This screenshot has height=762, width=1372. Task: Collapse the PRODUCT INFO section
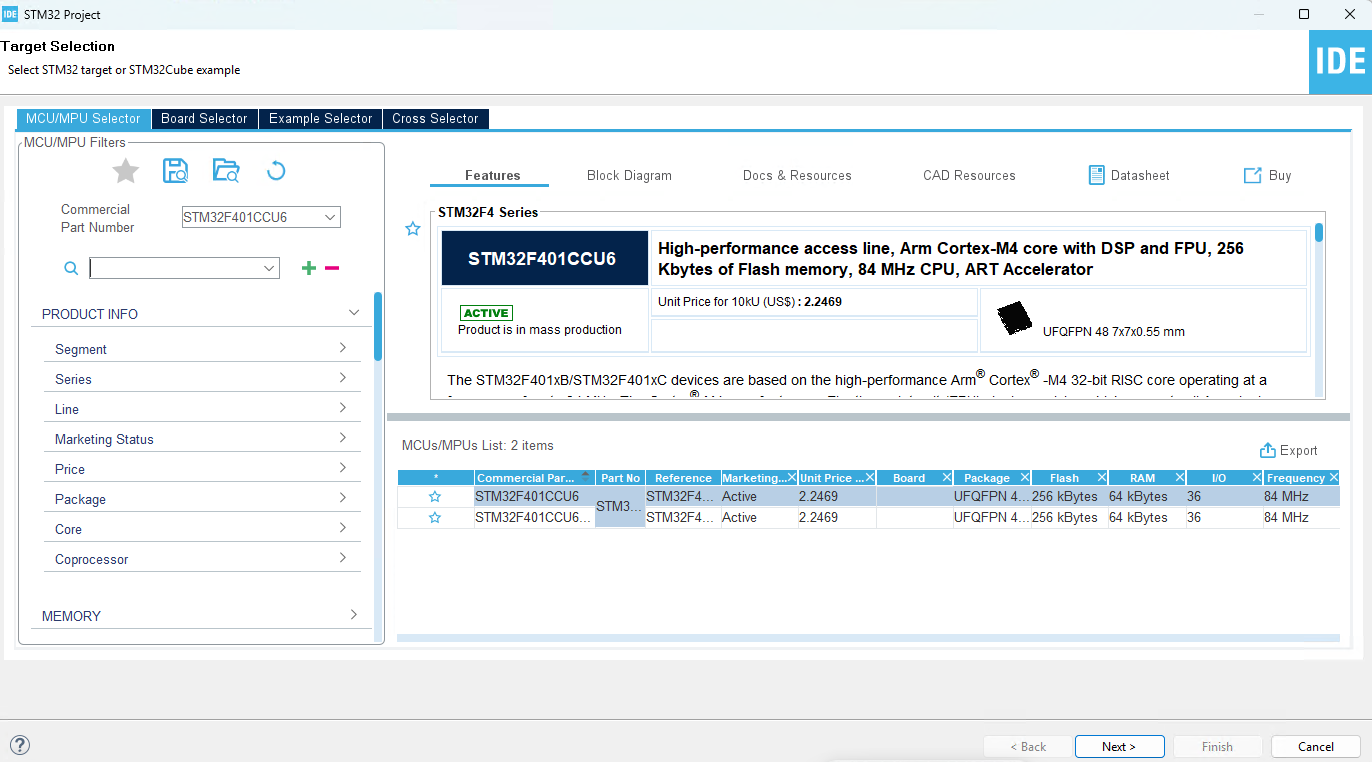[353, 313]
